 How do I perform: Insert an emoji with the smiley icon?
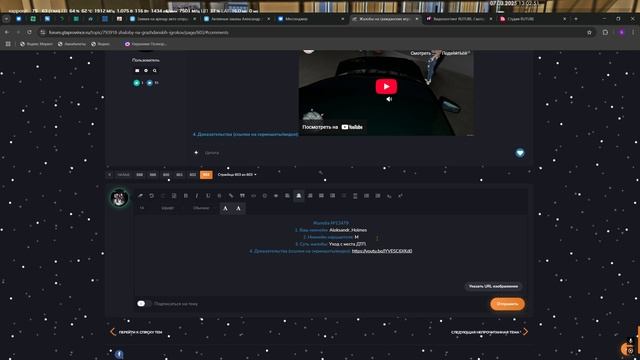[264, 196]
